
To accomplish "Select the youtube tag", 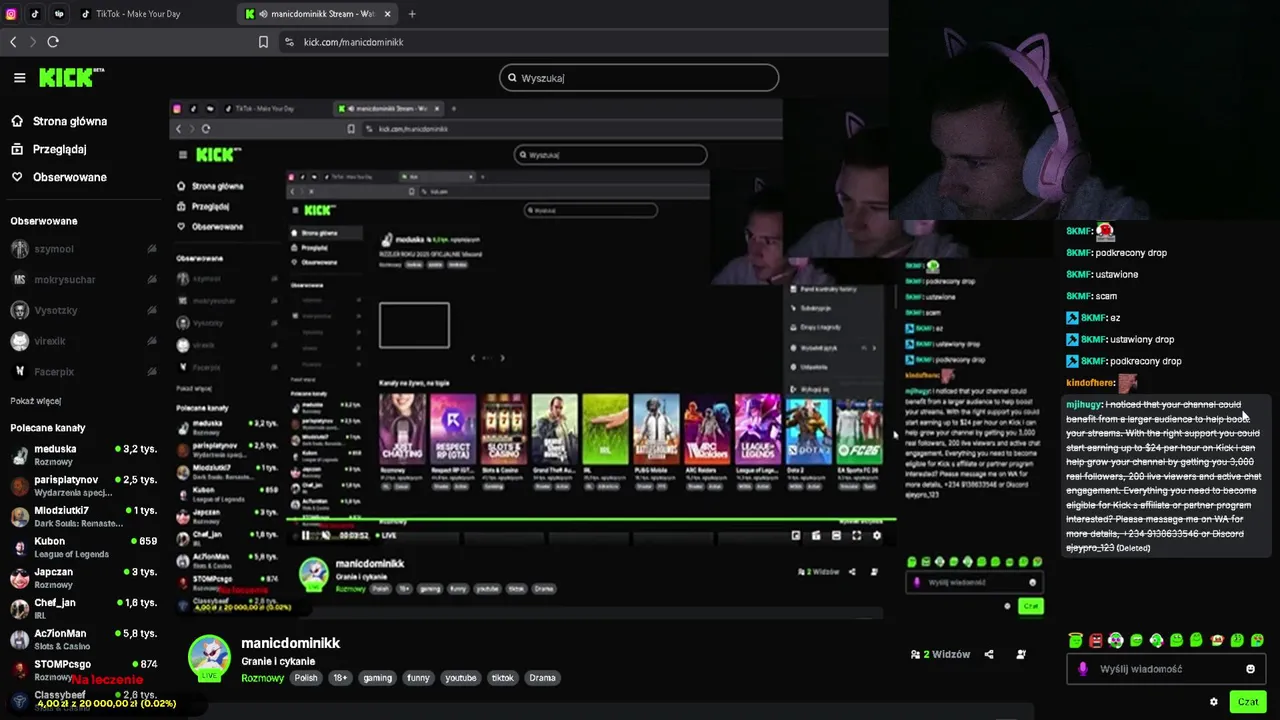I will pos(461,678).
